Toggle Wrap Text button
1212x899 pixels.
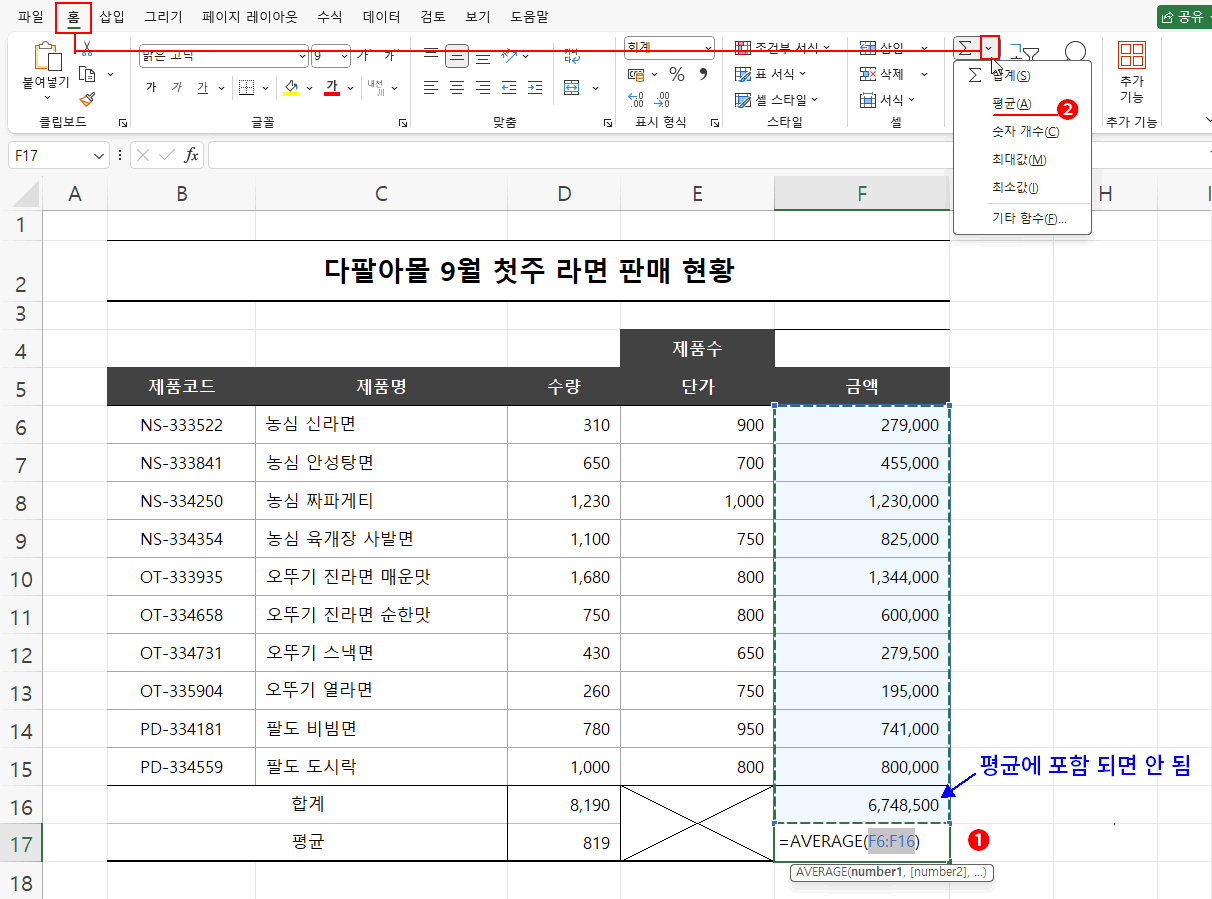pos(572,55)
